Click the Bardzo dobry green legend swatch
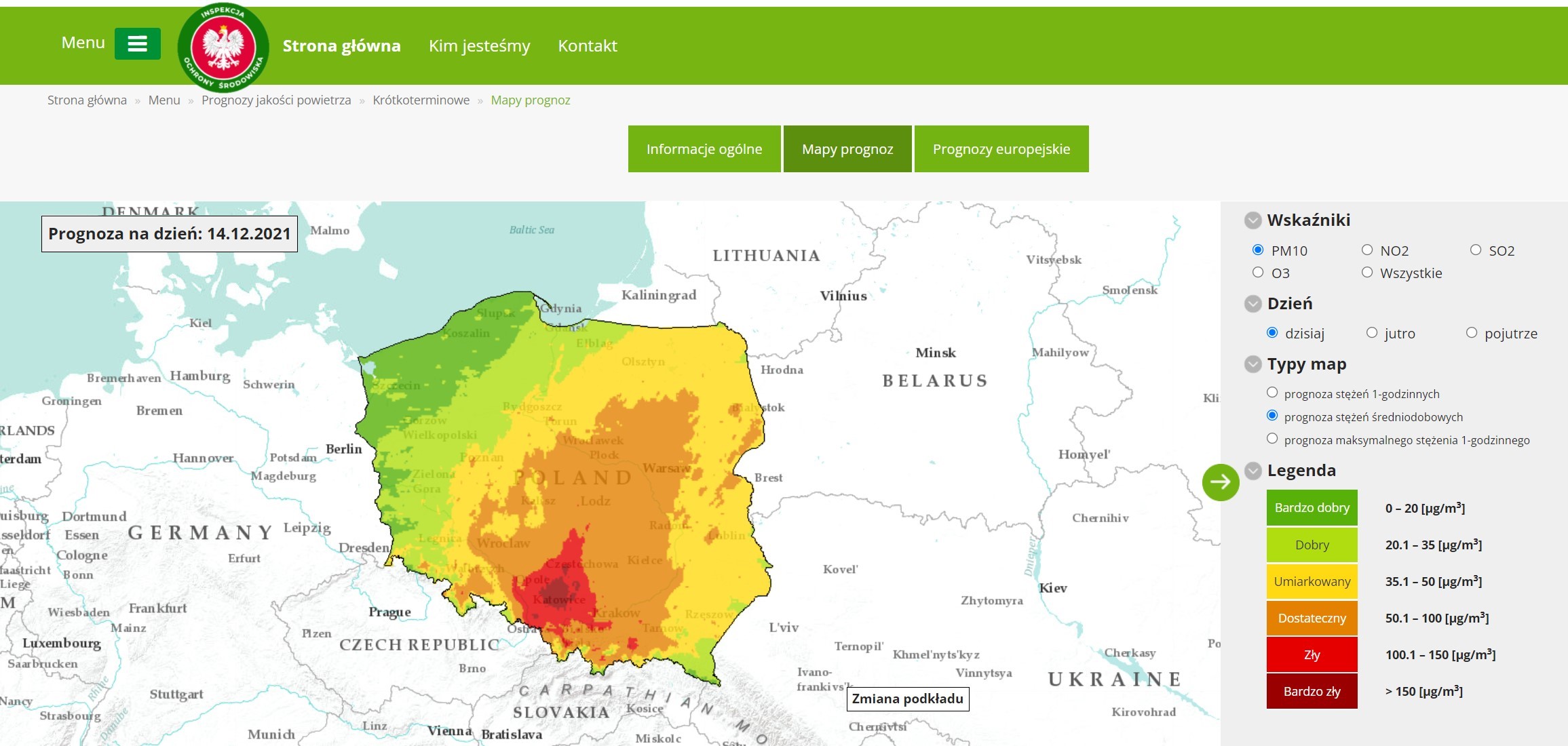 click(x=1312, y=508)
